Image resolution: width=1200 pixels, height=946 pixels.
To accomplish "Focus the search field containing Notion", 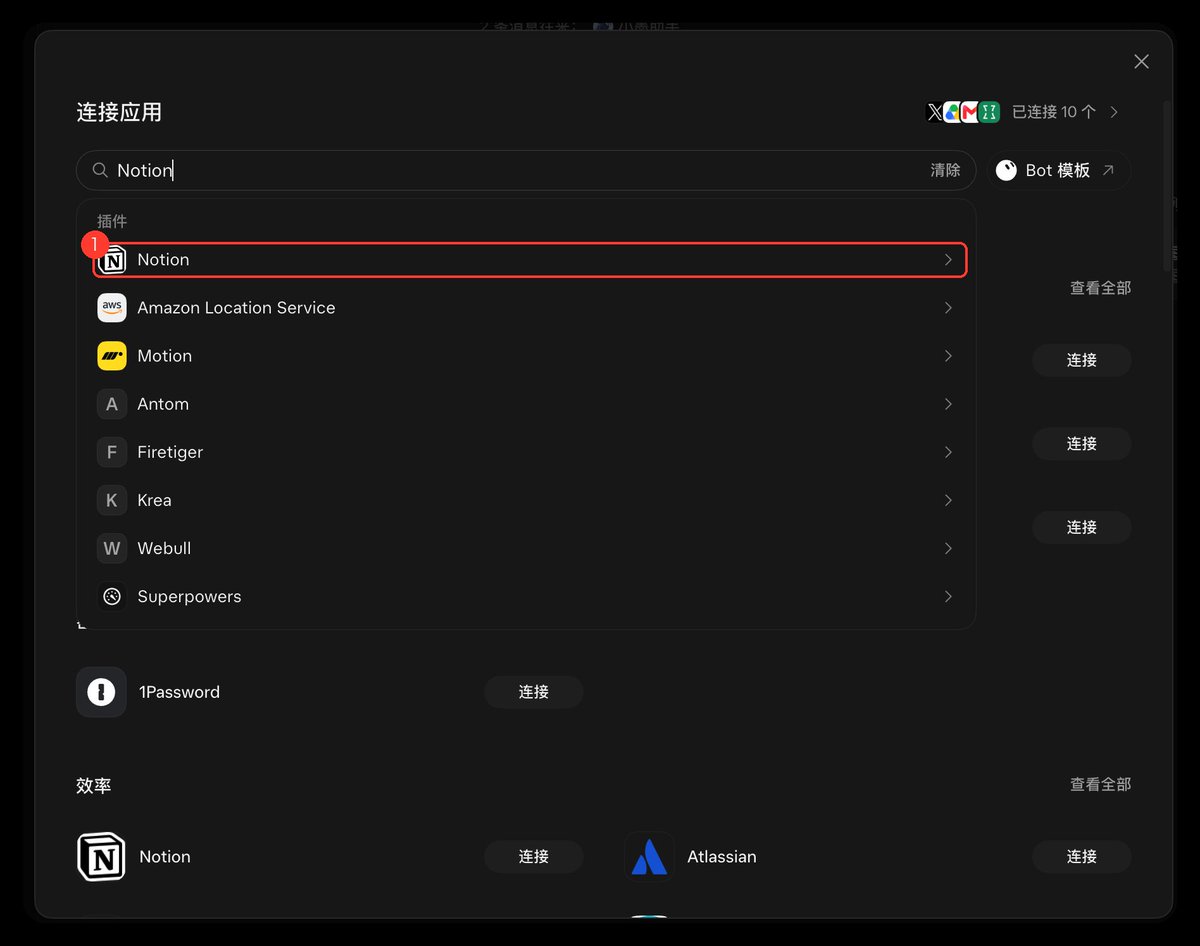I will tap(526, 170).
